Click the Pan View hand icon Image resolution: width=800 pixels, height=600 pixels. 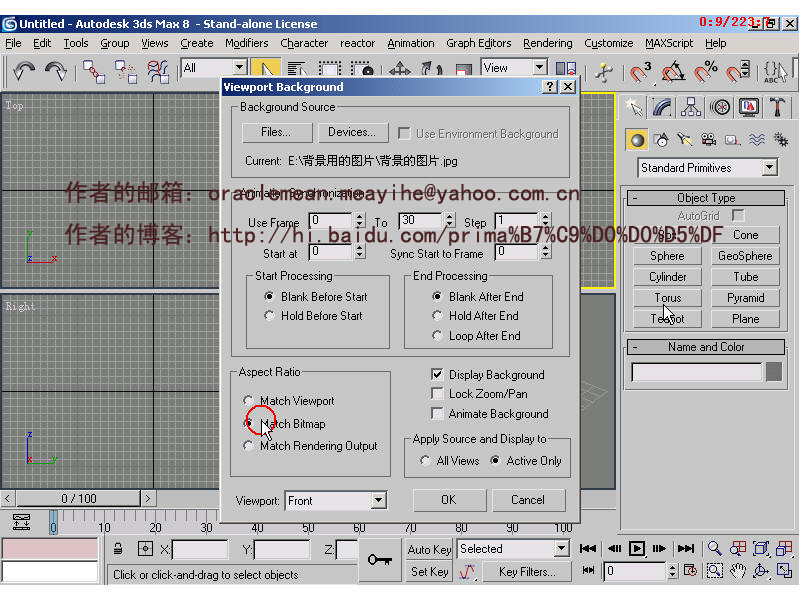[738, 570]
